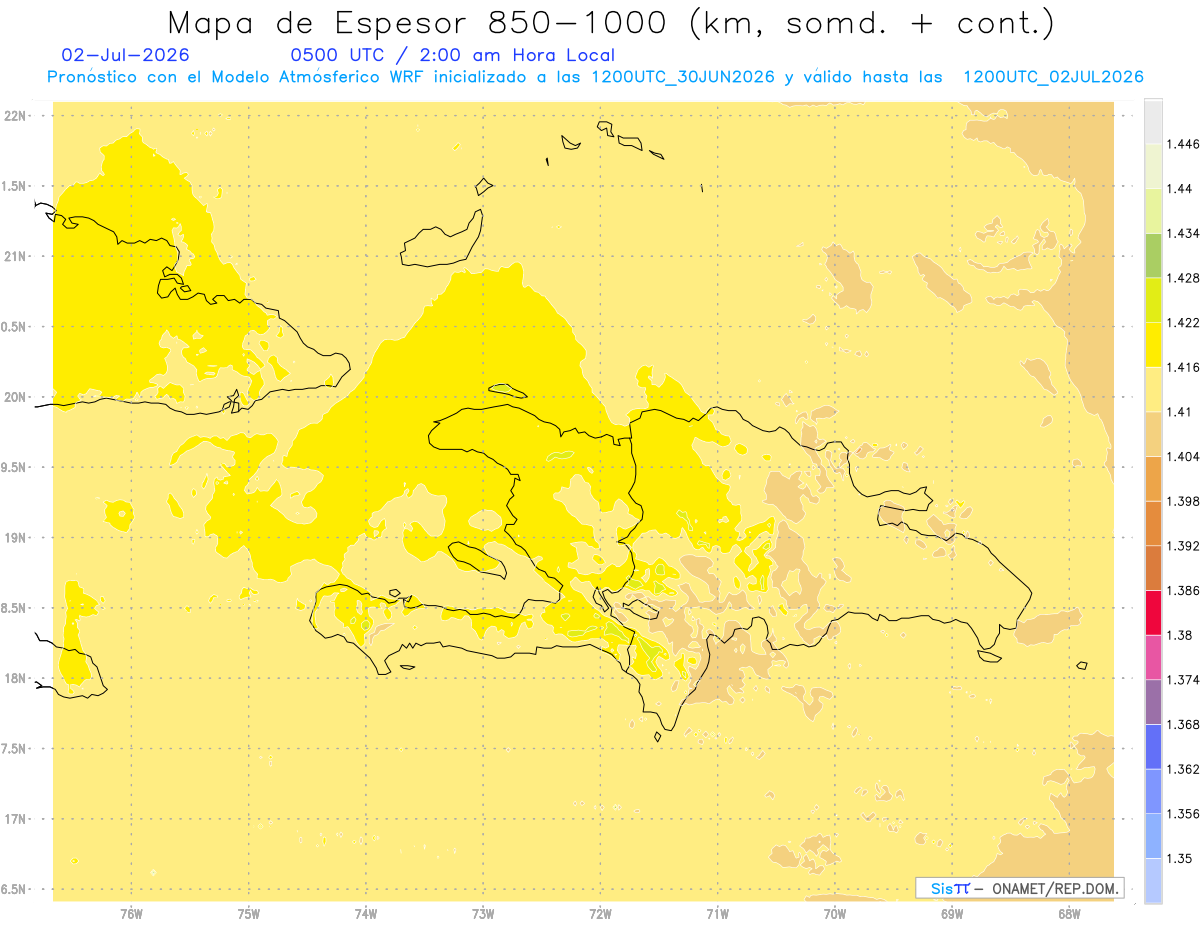Click the "1.428" colorbar value
The height and width of the screenshot is (927, 1200).
(1183, 278)
